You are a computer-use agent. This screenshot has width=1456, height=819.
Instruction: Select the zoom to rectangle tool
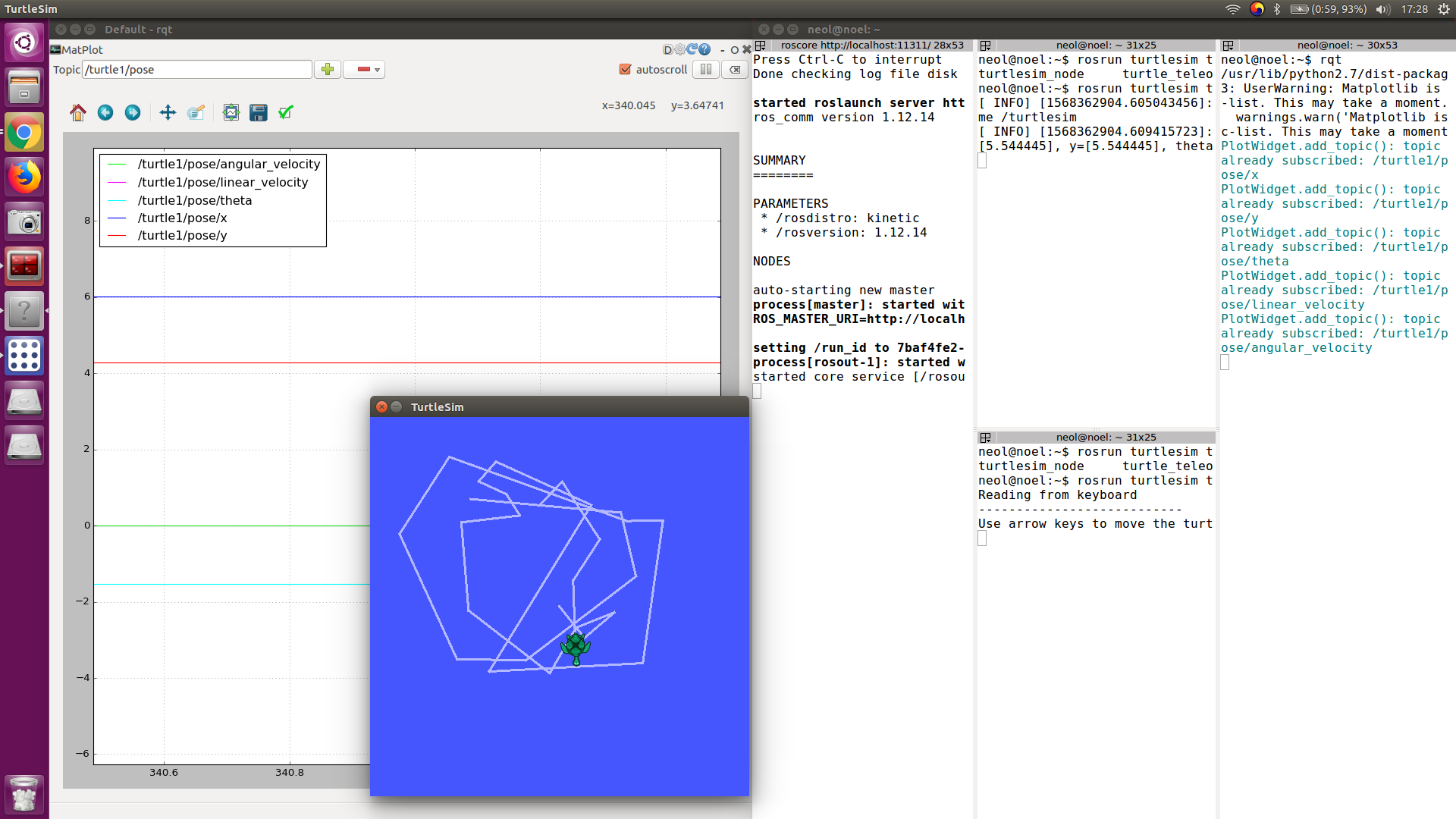[196, 113]
